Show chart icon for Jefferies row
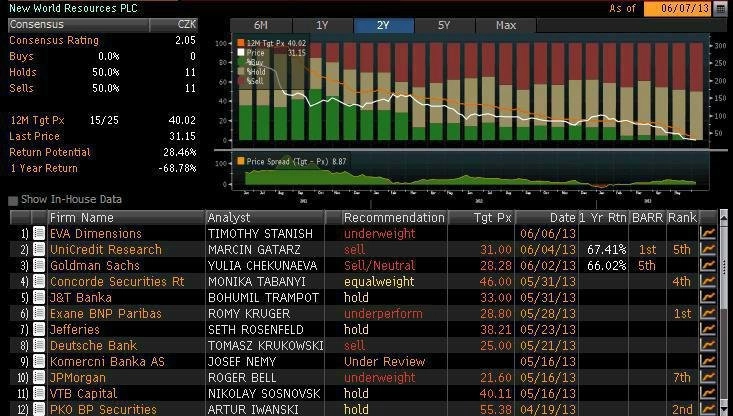The height and width of the screenshot is (416, 733). click(708, 330)
